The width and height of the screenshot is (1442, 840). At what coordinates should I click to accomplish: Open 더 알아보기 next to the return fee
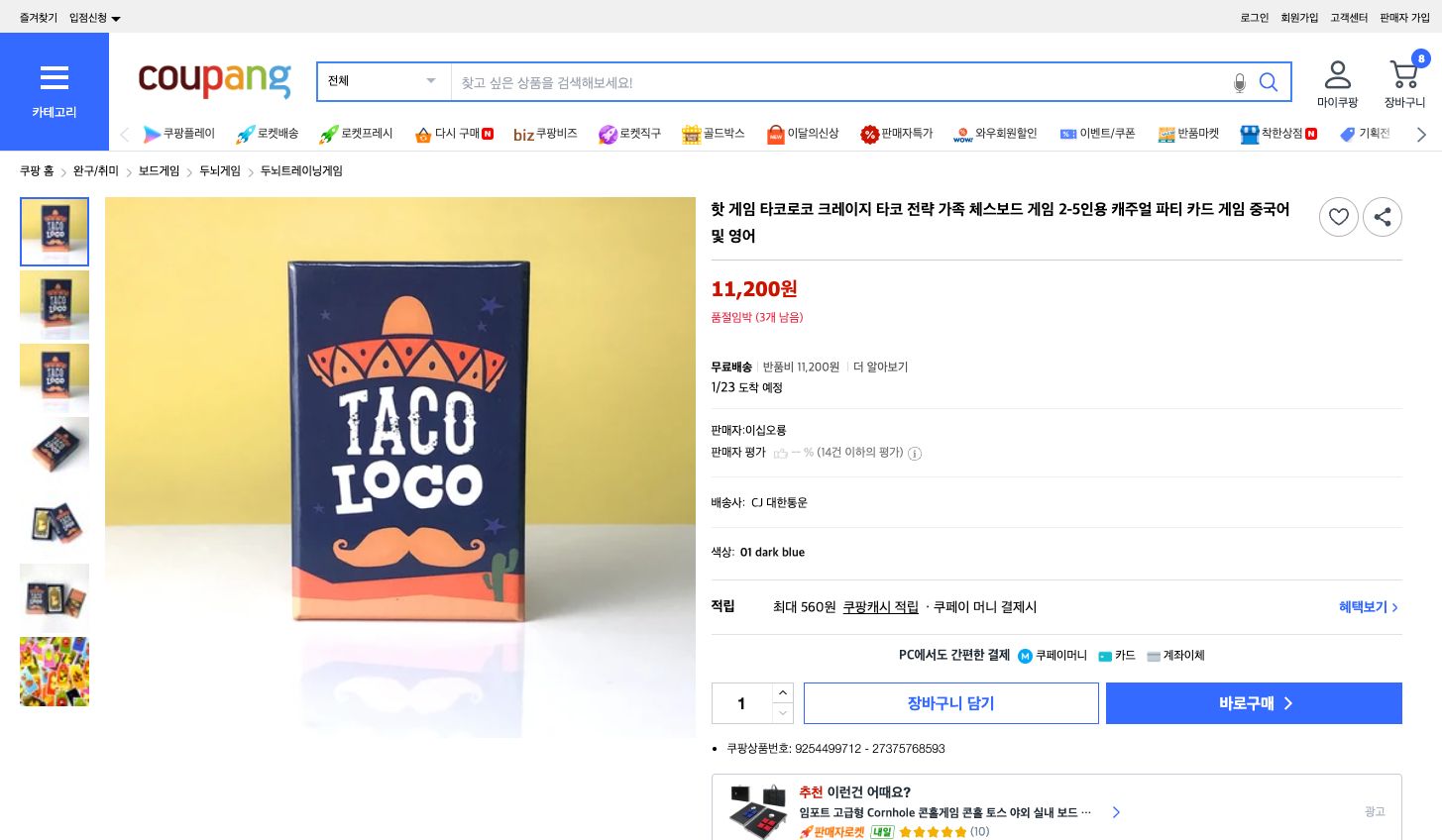click(880, 367)
